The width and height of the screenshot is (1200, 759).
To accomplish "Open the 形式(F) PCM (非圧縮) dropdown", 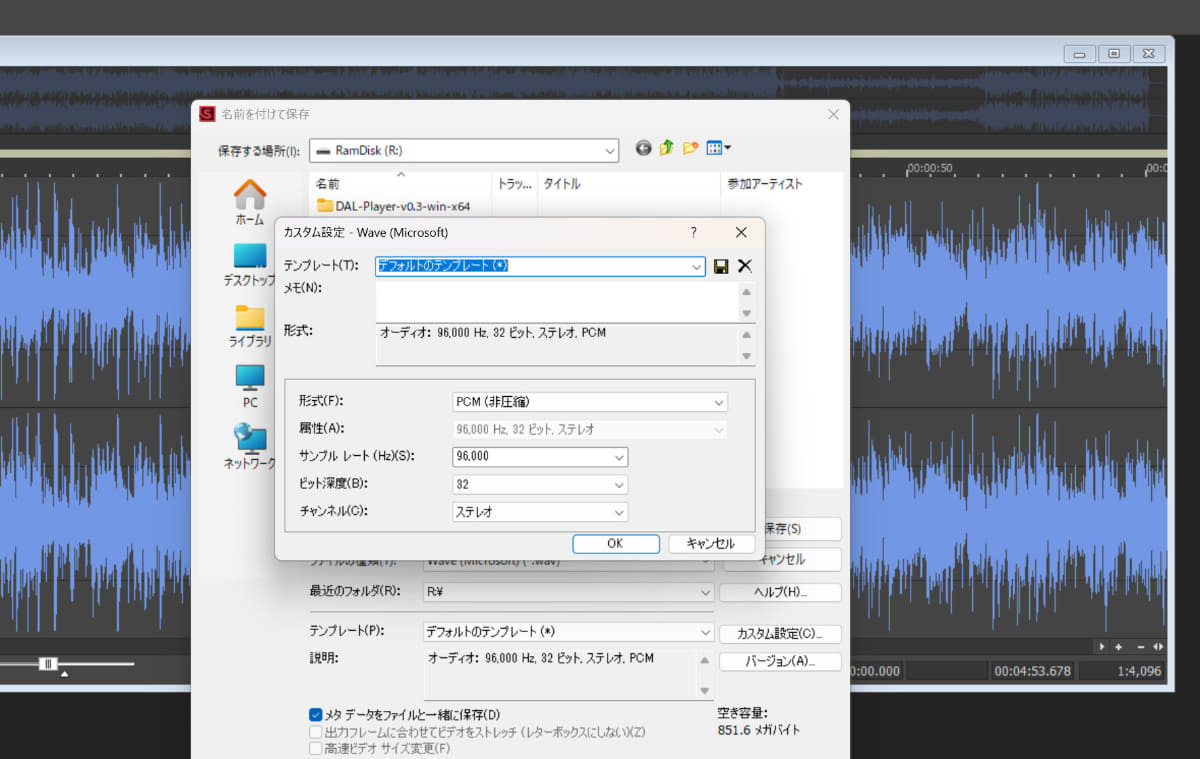I will [x=590, y=402].
